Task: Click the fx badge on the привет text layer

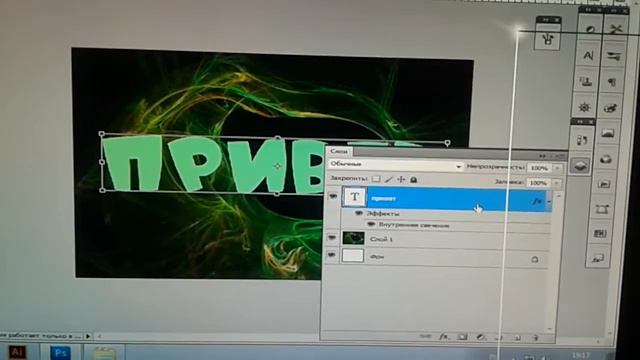Action: pos(537,201)
